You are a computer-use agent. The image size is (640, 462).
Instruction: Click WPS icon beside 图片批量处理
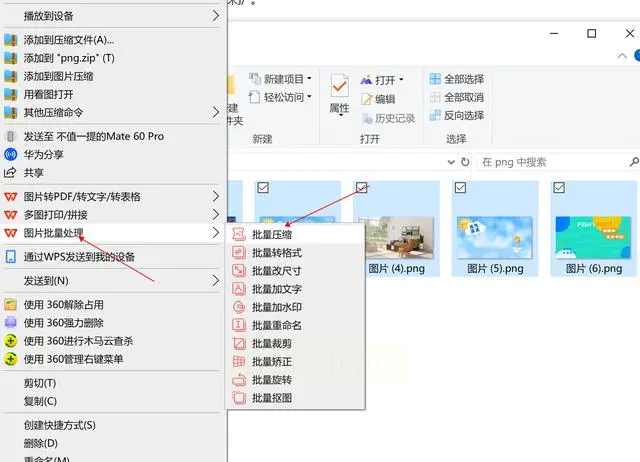tap(11, 233)
